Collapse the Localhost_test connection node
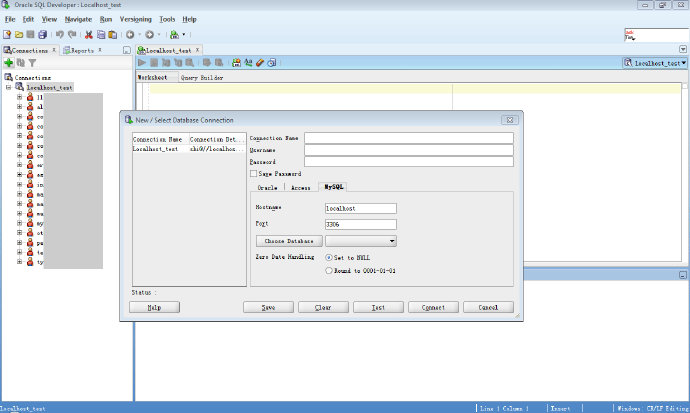 [x=8, y=88]
